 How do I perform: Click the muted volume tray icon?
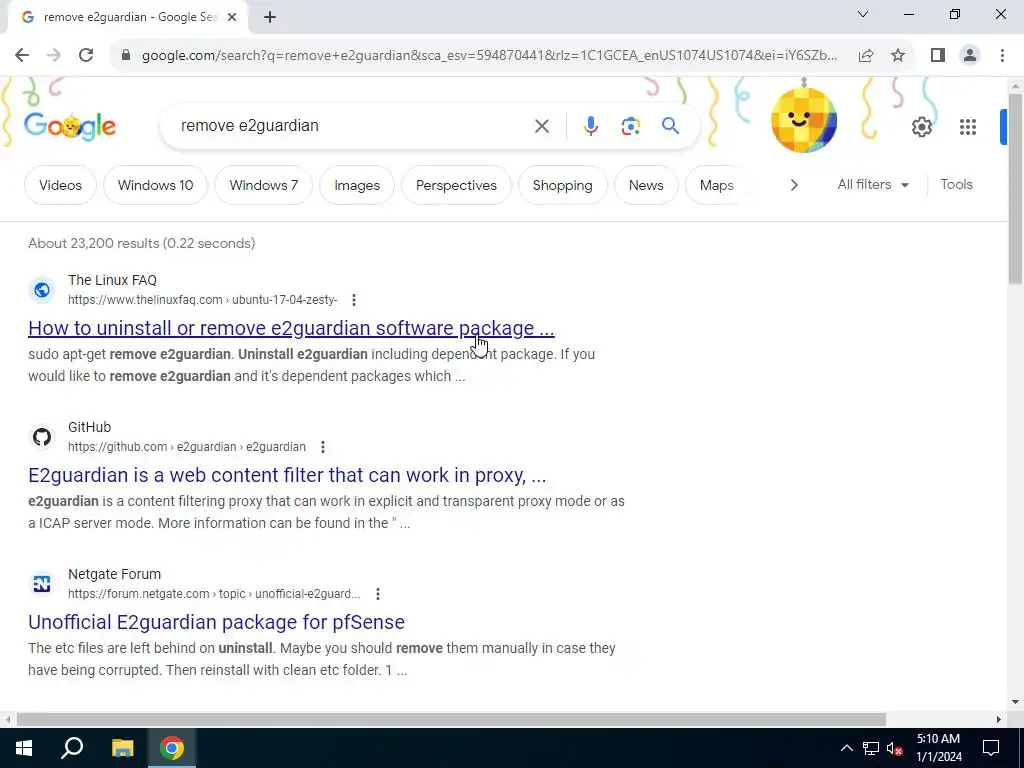click(895, 748)
